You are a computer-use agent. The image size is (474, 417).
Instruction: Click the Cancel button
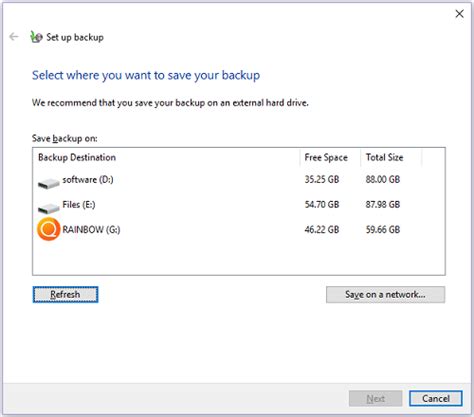click(436, 398)
